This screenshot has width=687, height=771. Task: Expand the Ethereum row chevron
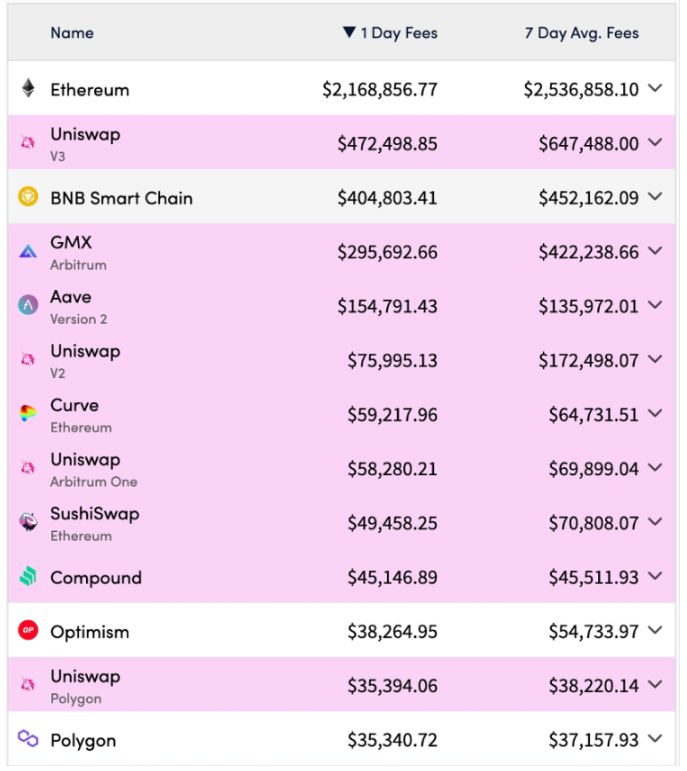655,89
